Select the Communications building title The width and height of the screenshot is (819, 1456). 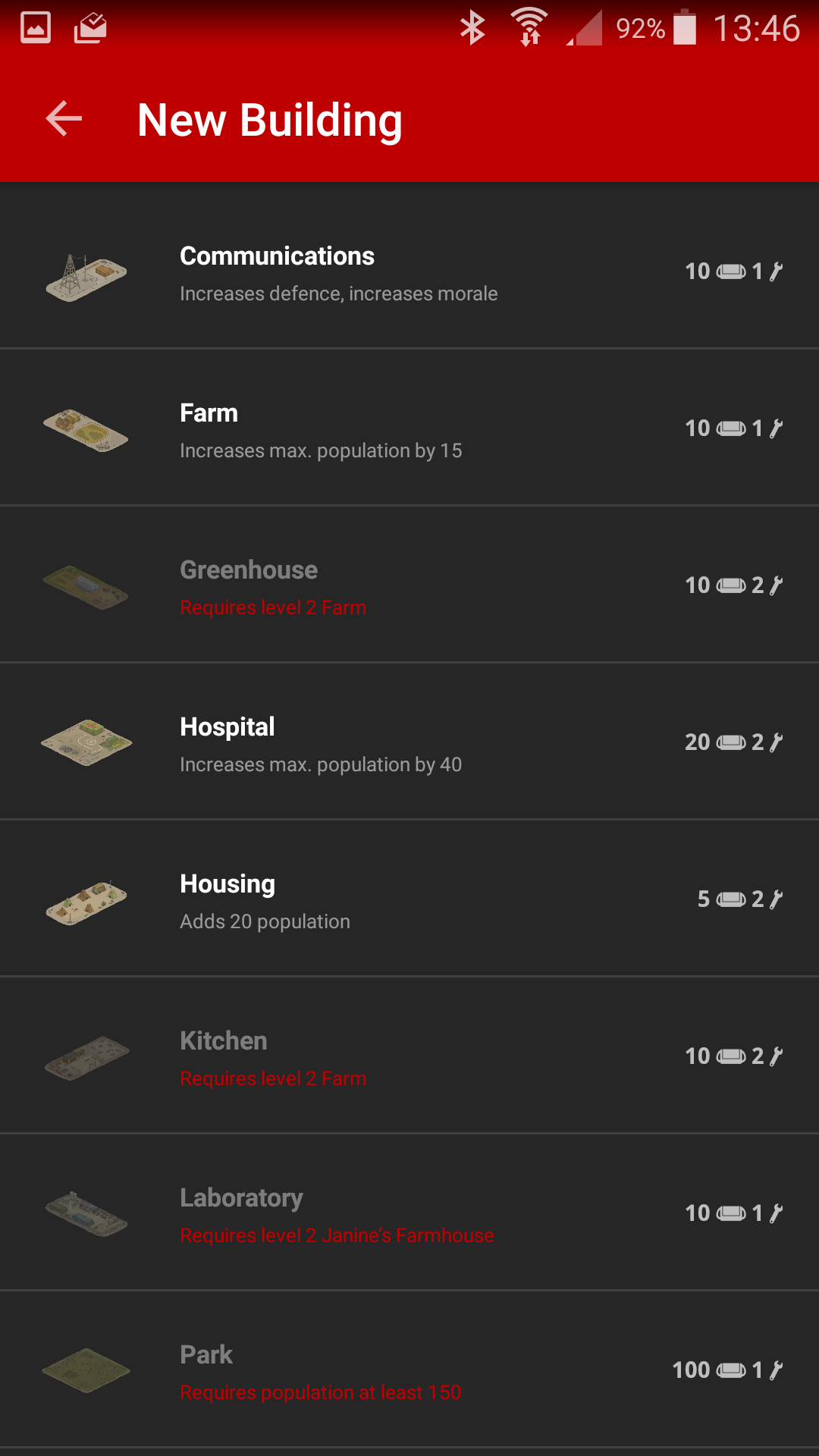[x=277, y=256]
